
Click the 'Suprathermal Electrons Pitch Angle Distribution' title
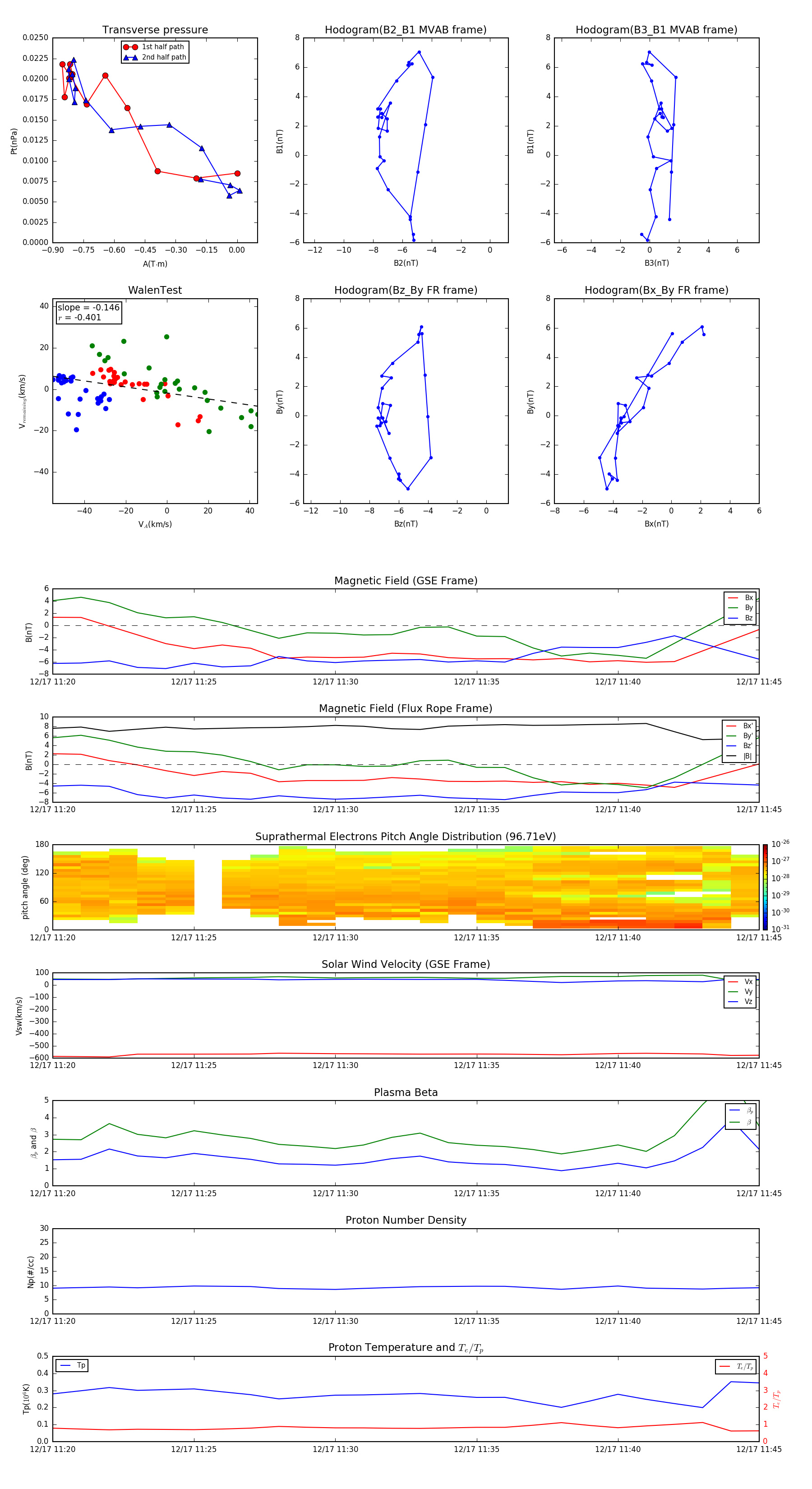click(x=406, y=837)
